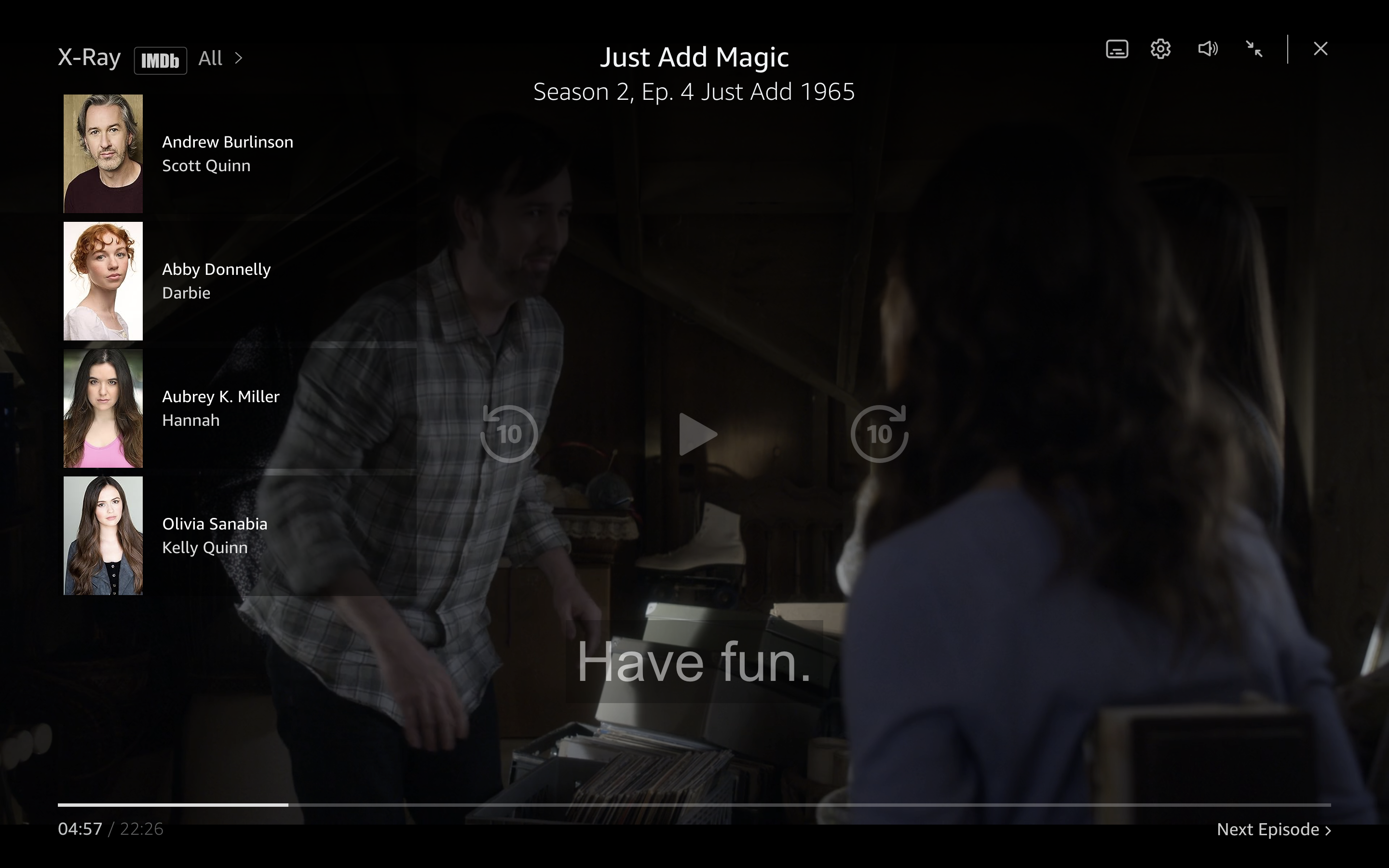Play the paused video
1389x868 pixels.
(x=697, y=434)
